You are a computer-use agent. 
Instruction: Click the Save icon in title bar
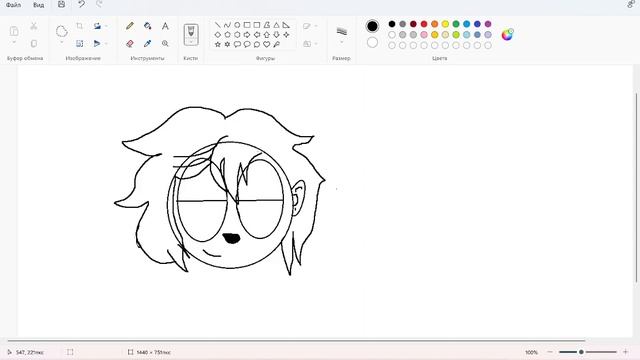coord(61,4)
